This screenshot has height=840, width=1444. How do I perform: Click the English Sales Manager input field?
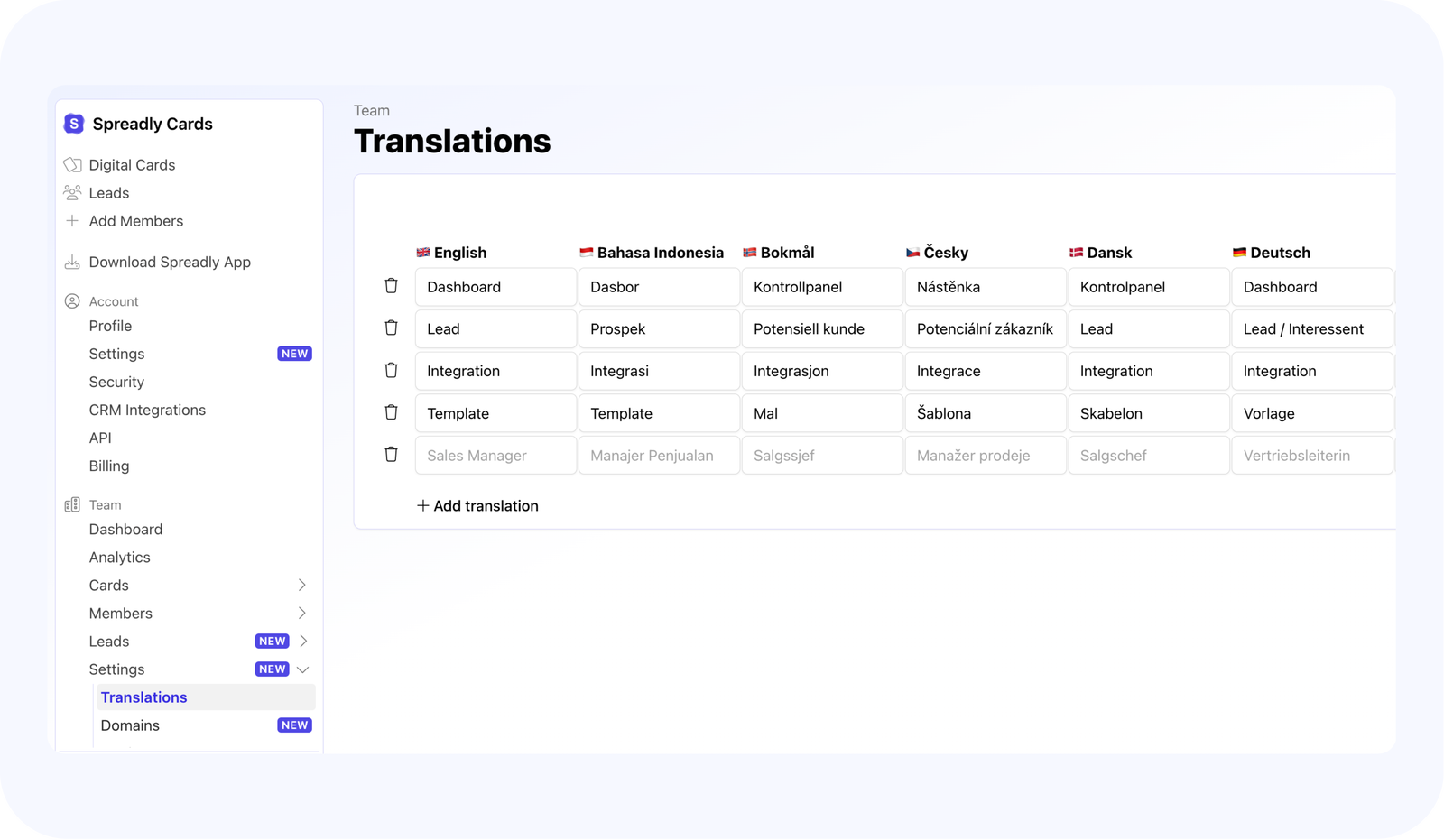point(495,456)
